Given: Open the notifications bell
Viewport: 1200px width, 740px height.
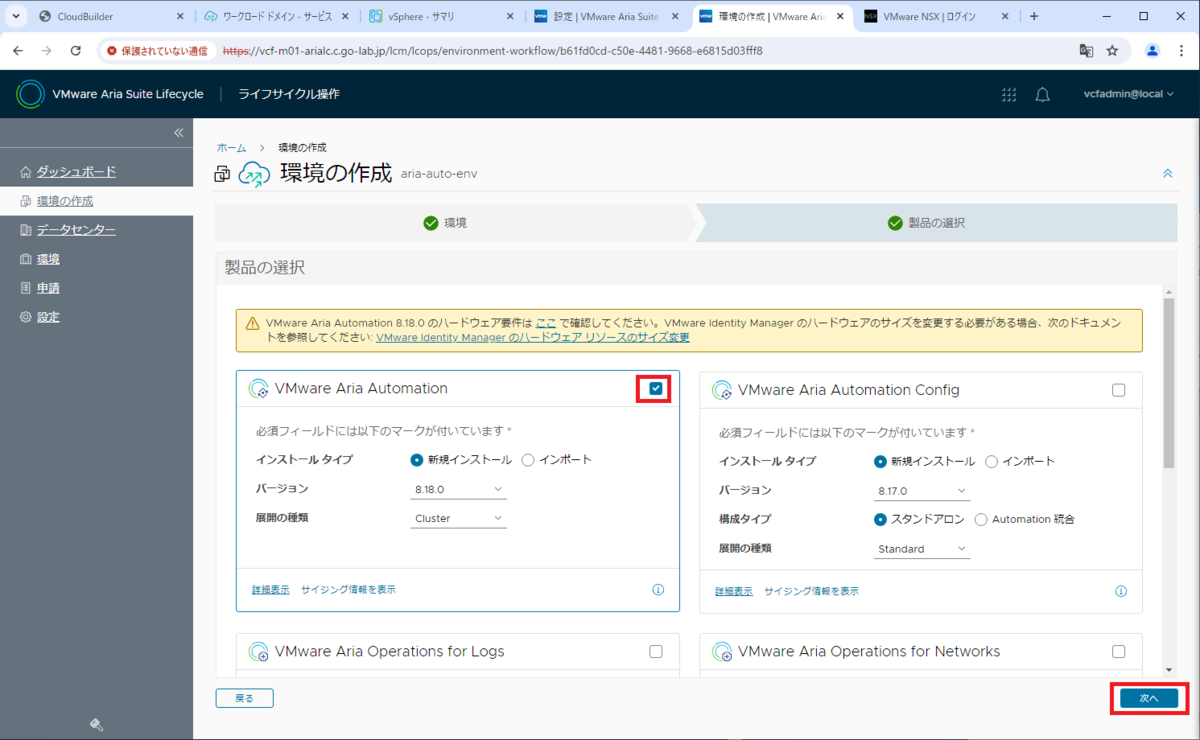Looking at the screenshot, I should pos(1042,94).
